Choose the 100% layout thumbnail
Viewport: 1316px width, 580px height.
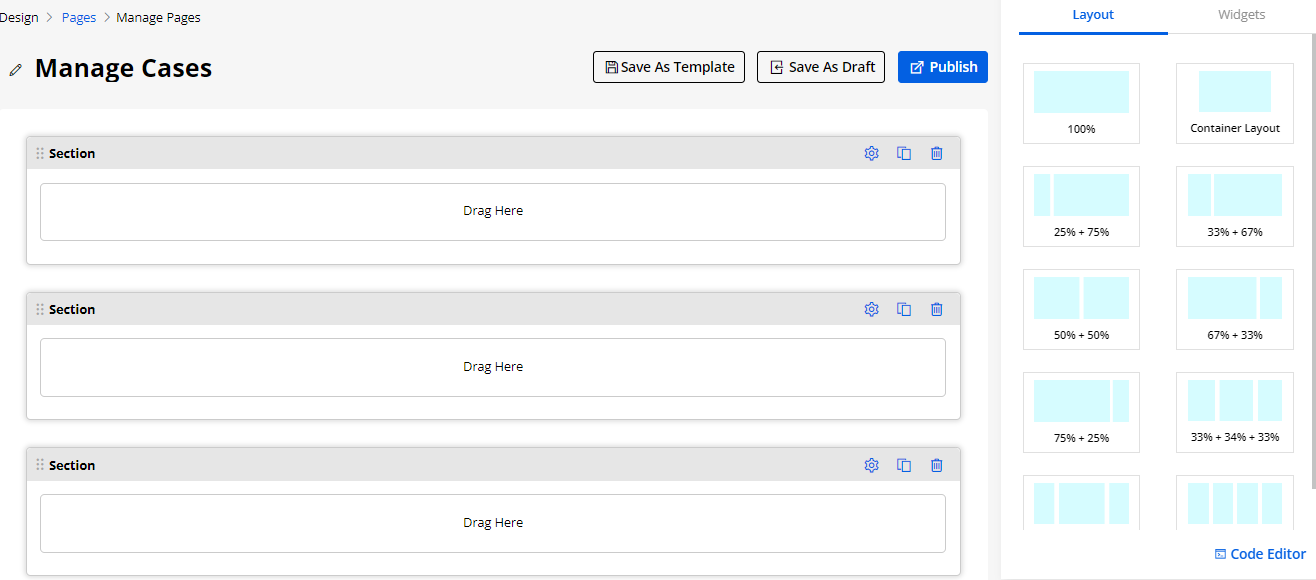[x=1081, y=103]
